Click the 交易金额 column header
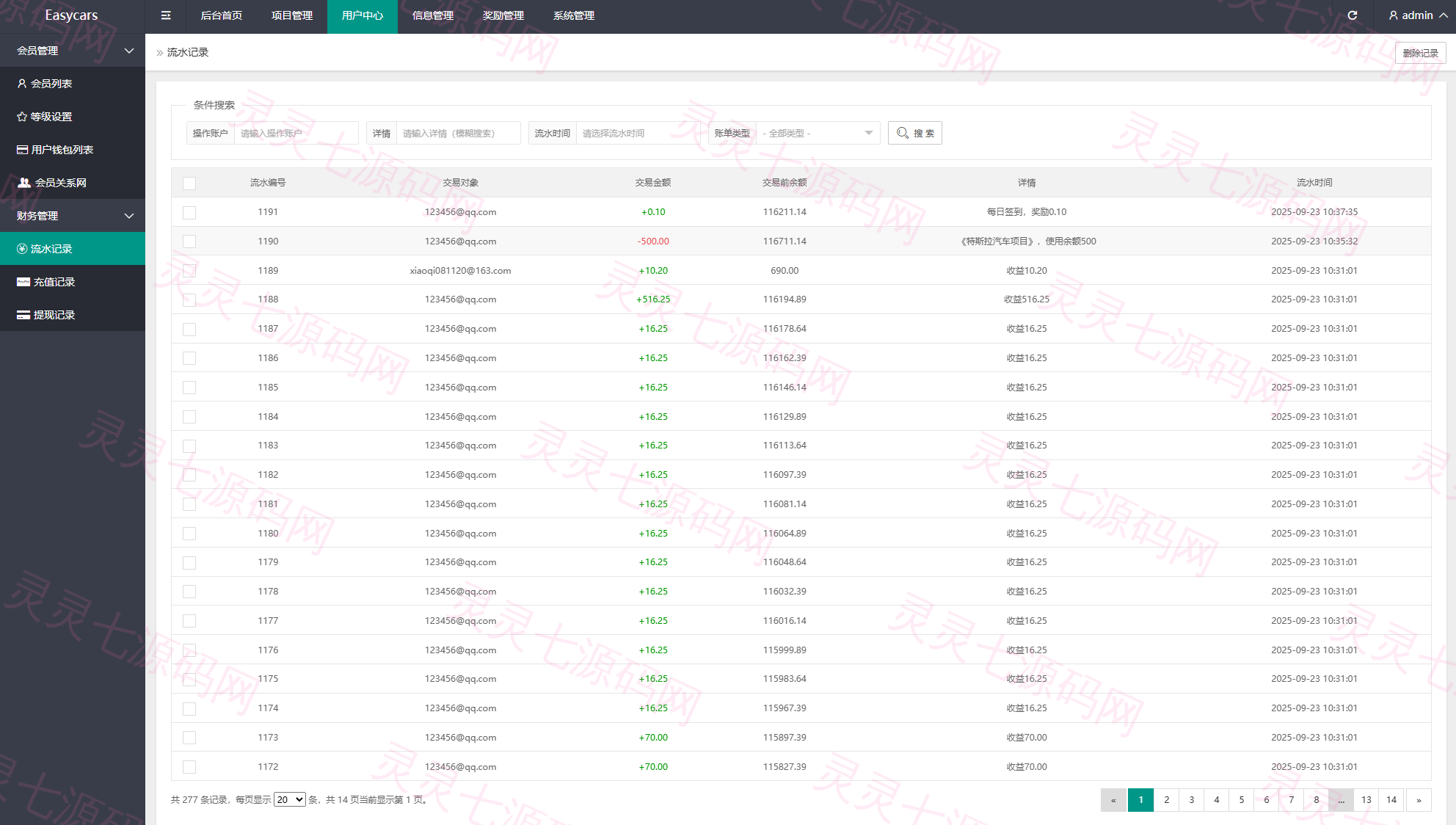Screen dimensions: 1456x825 653,183
